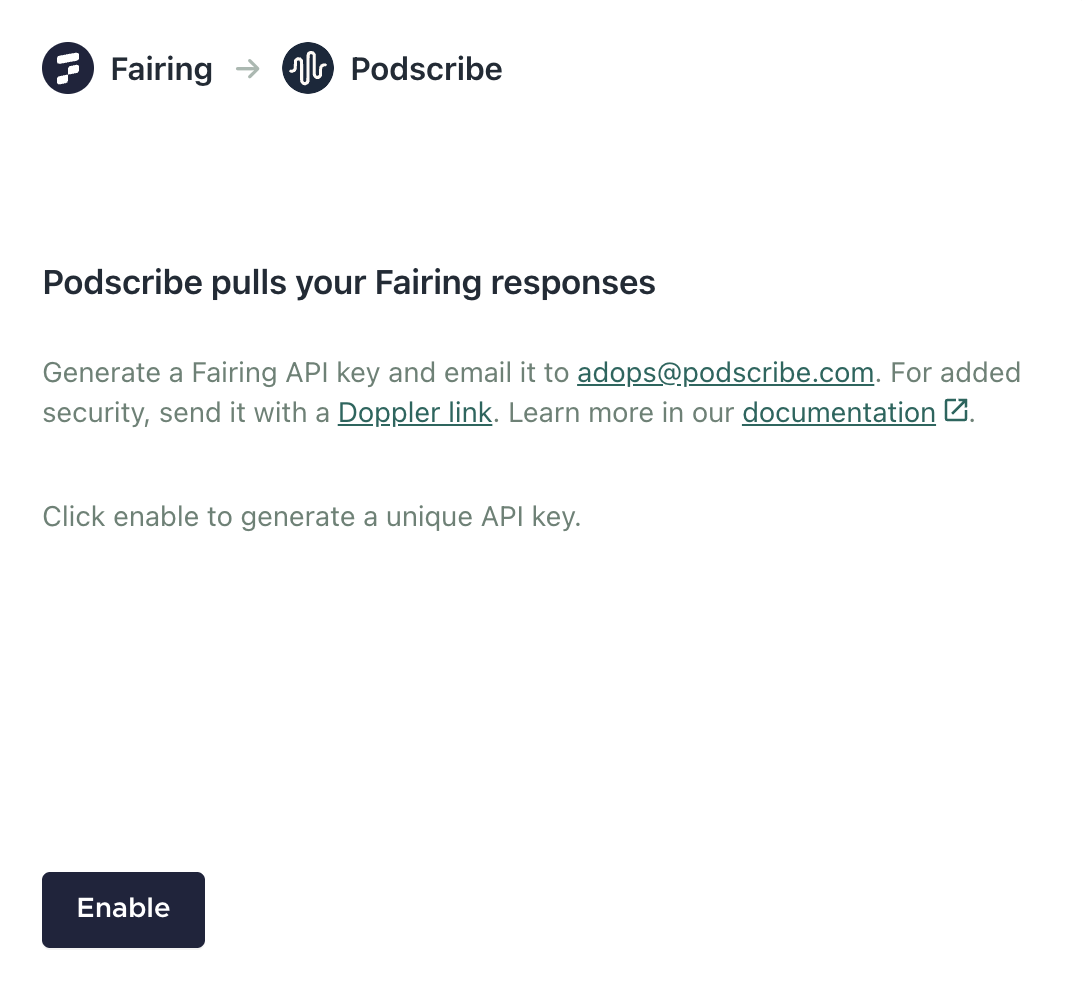This screenshot has width=1082, height=988.
Task: Click the arrow between Fairing and Podscribe
Action: pos(247,69)
